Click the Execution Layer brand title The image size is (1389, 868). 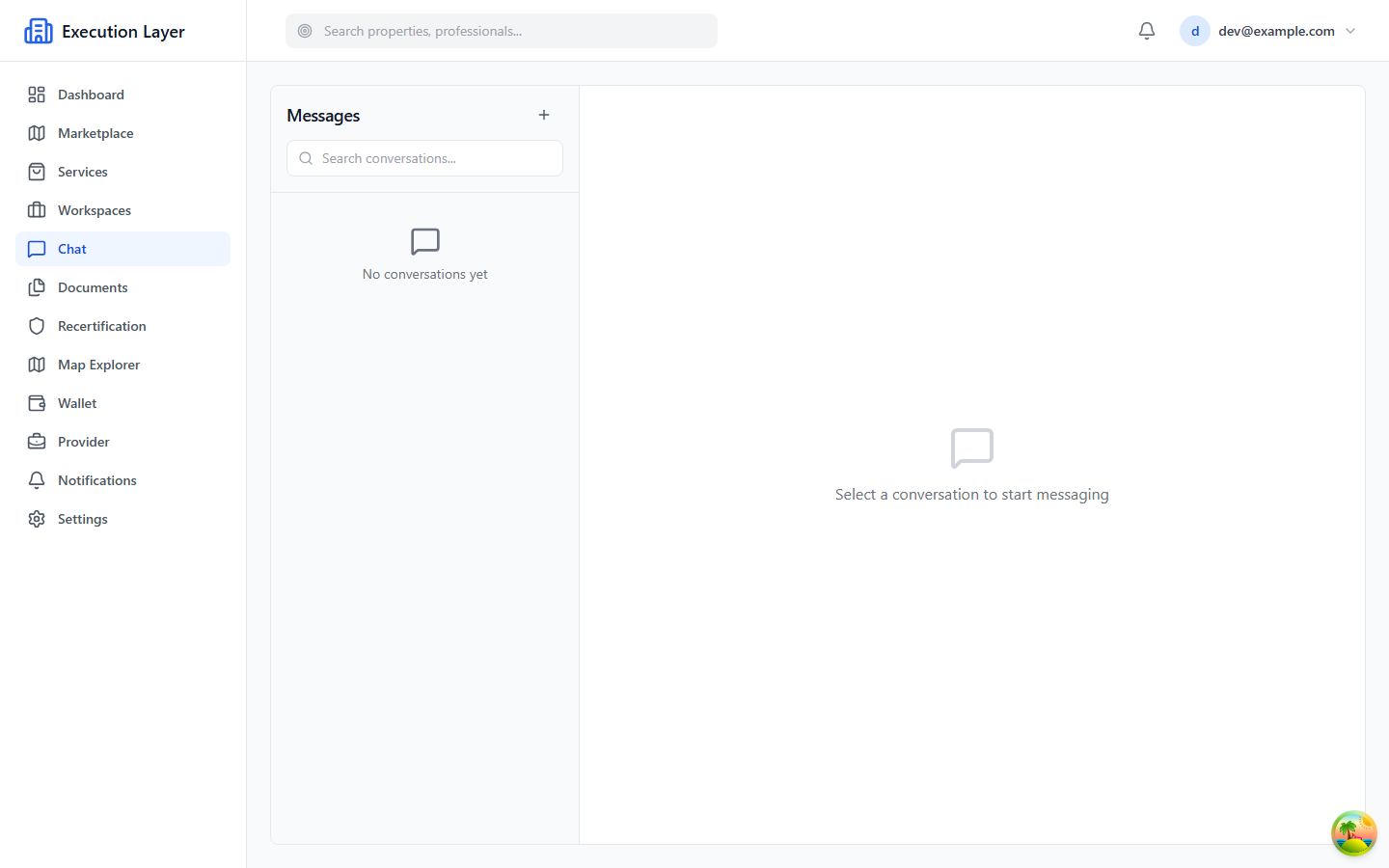pyautogui.click(x=123, y=31)
